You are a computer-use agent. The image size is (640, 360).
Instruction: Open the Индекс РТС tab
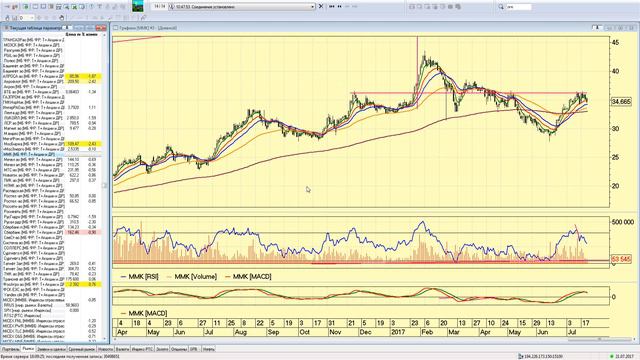coord(142,349)
